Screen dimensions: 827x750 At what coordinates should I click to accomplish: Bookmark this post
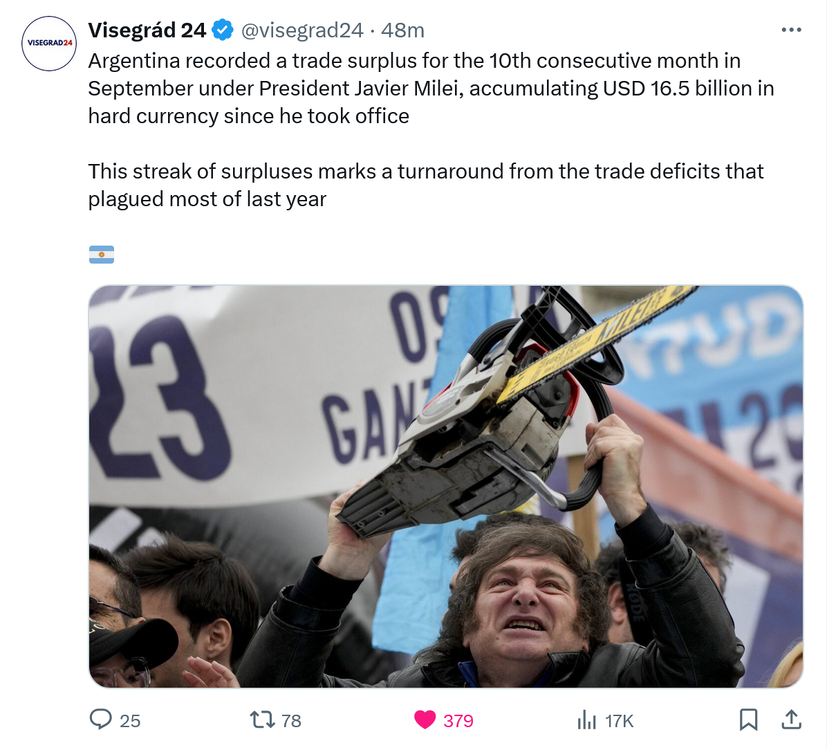(x=748, y=719)
